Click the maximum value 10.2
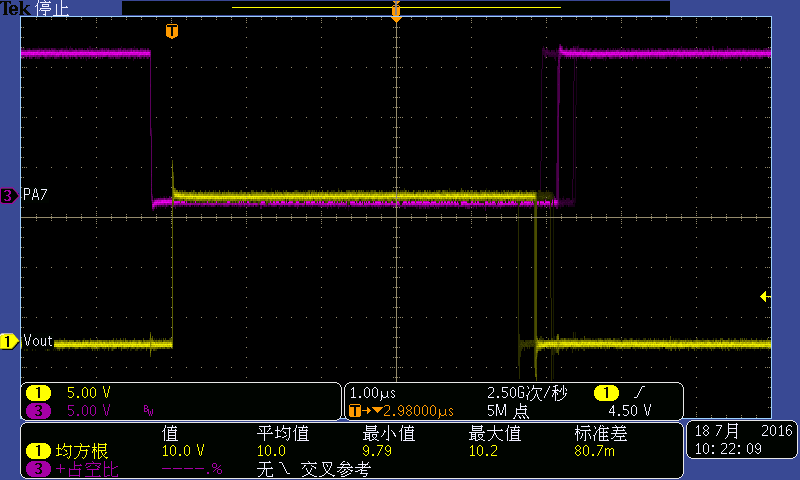This screenshot has height=480, width=800. [483, 451]
